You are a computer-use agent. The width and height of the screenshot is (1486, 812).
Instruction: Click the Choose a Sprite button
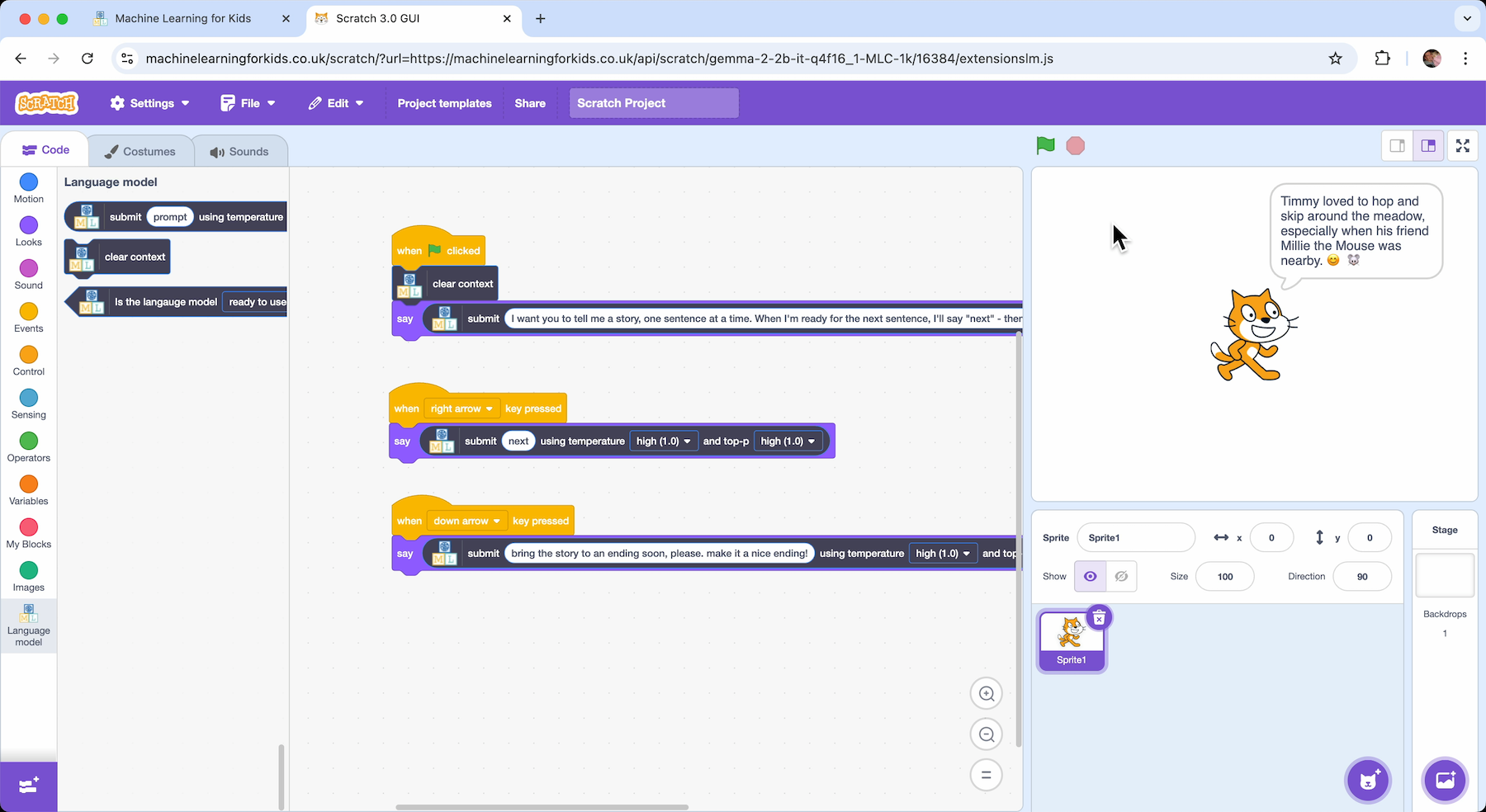click(1368, 780)
